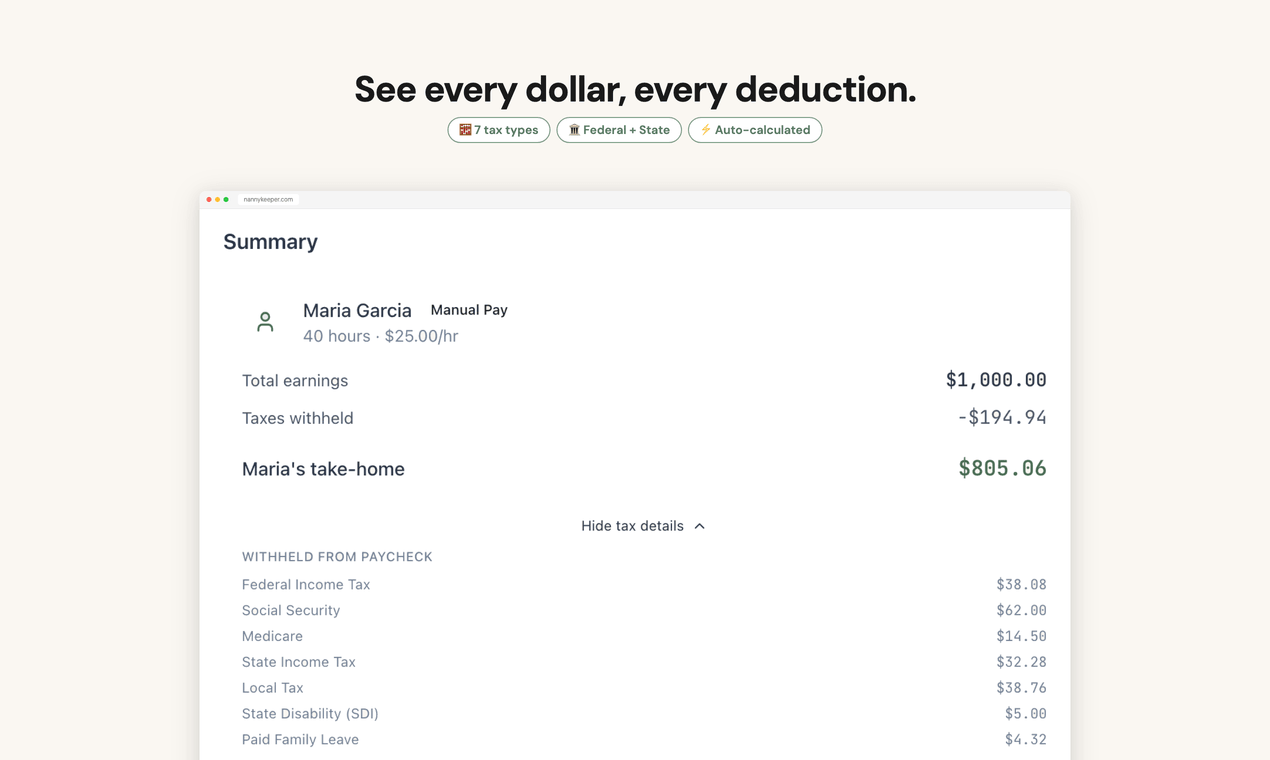
Task: Click the lightning bolt icon in Auto-calculated
Action: coord(706,130)
